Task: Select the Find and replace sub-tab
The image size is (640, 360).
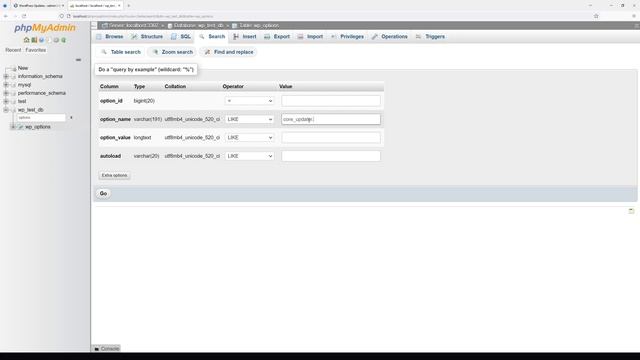Action: (x=229, y=52)
